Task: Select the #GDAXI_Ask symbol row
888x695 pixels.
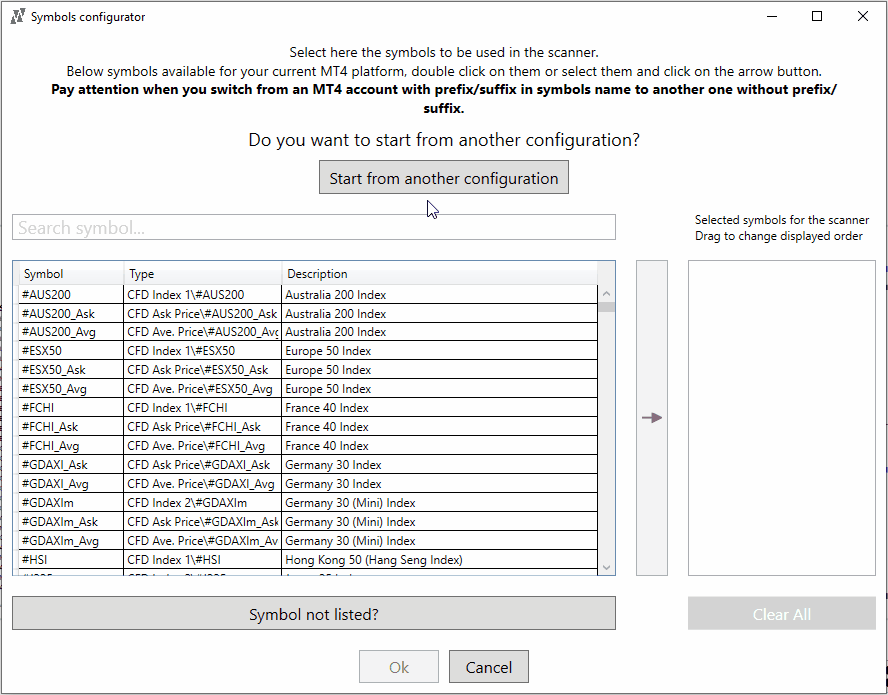Action: tap(309, 464)
